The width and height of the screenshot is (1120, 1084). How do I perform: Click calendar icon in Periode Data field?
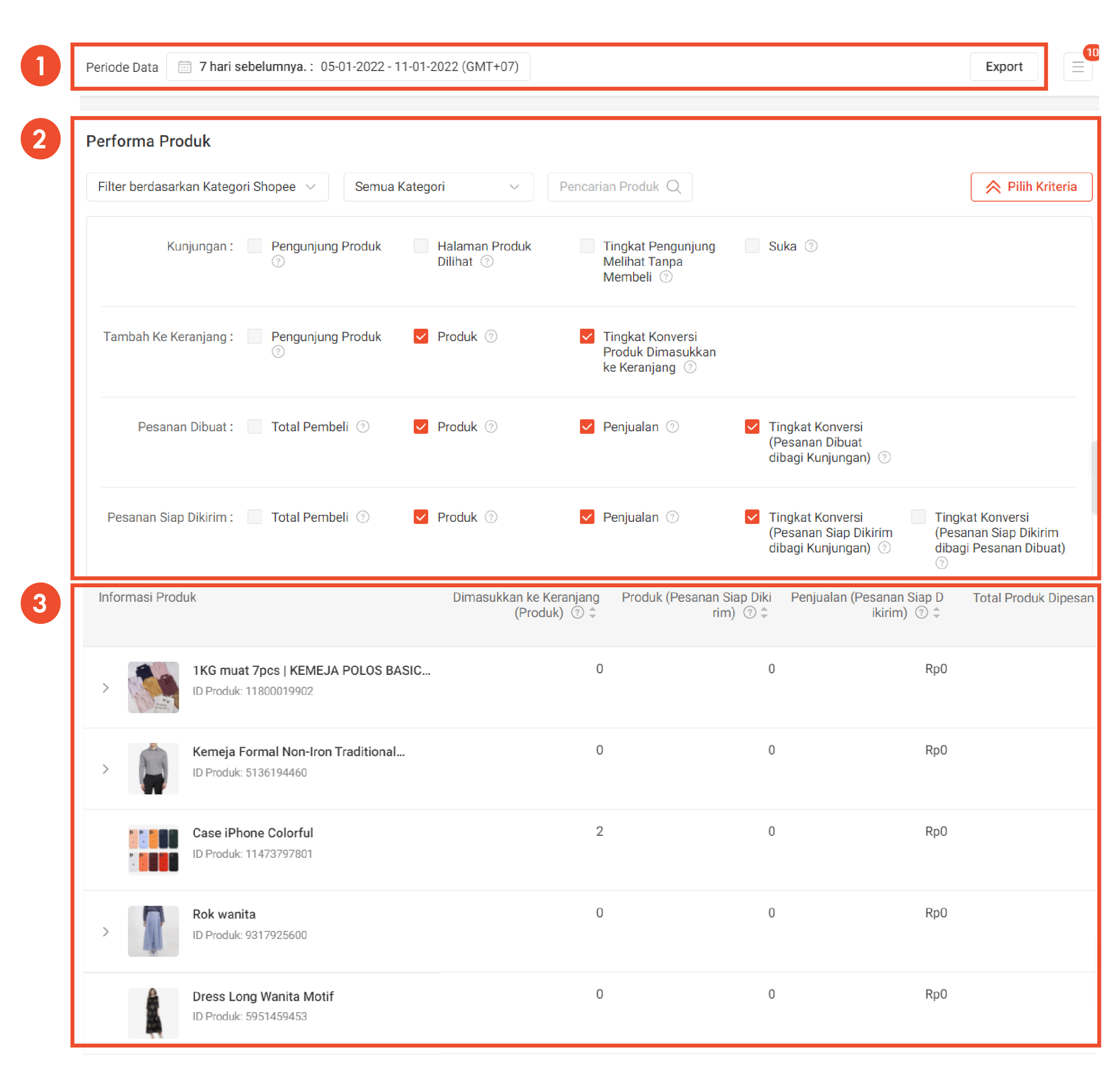[x=185, y=67]
